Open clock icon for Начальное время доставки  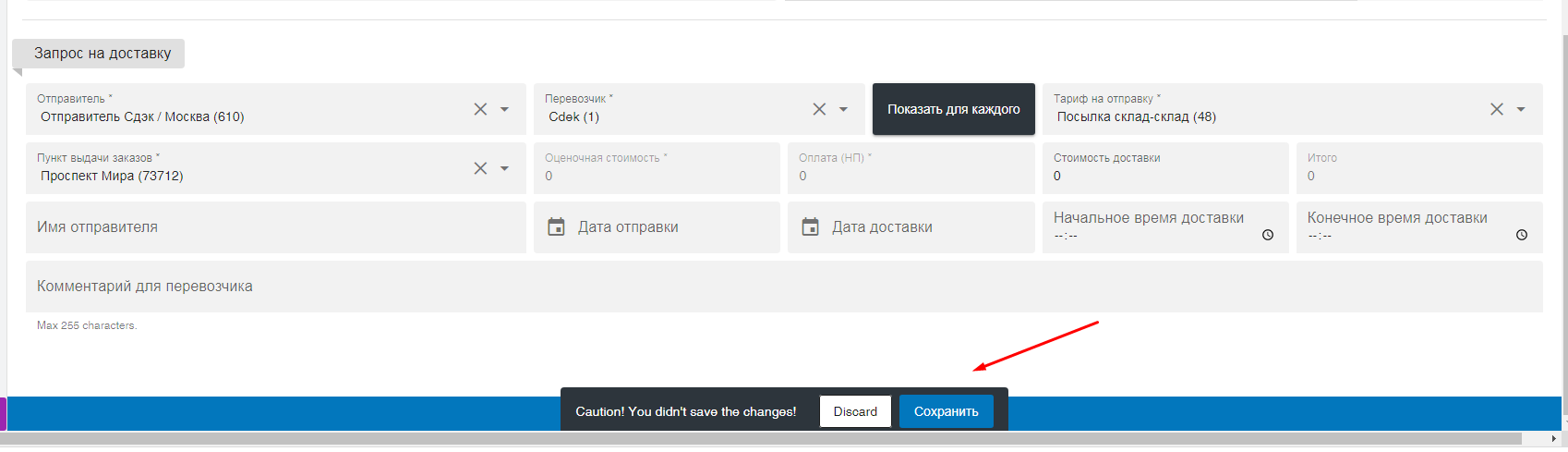pyautogui.click(x=1268, y=235)
